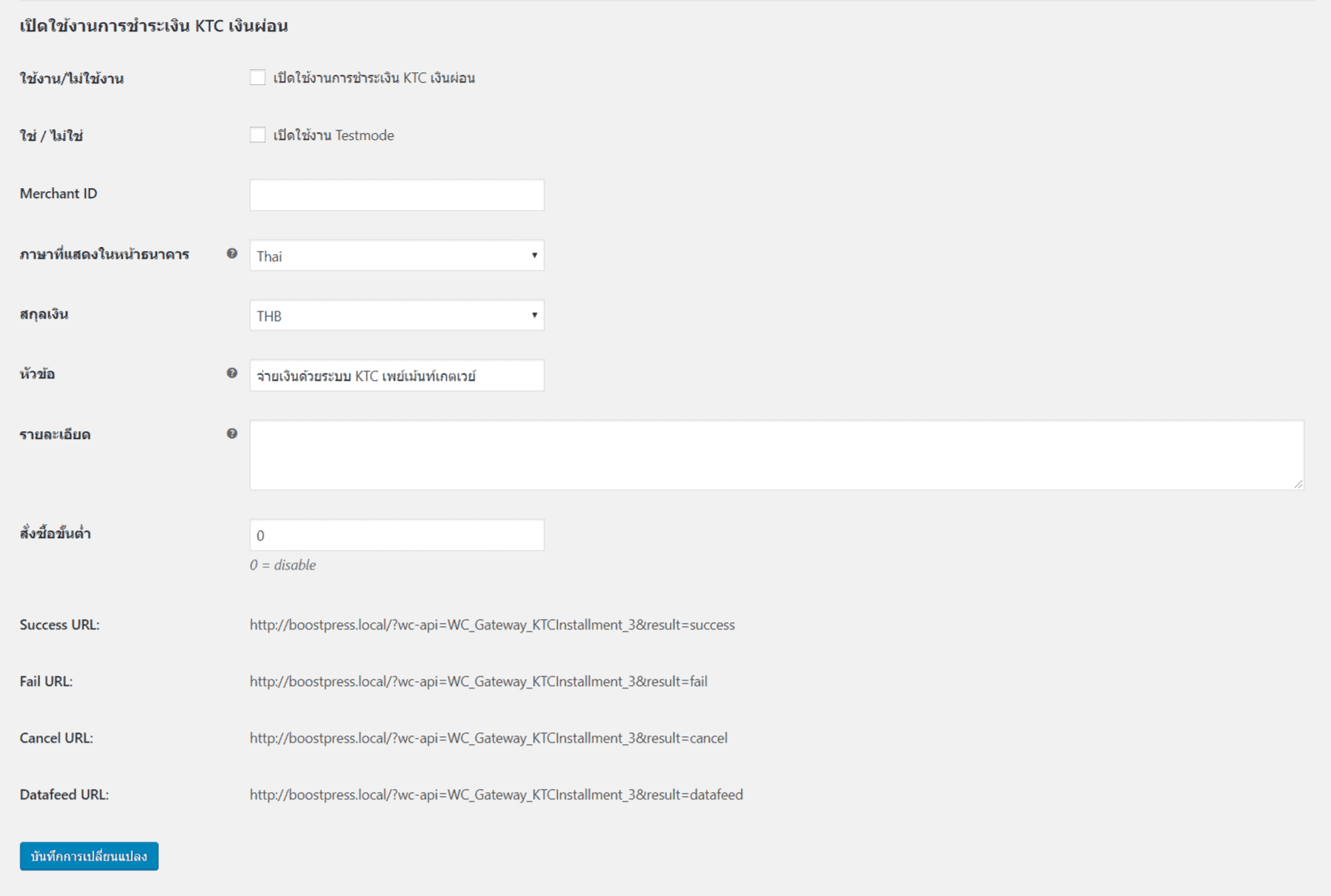The image size is (1331, 896).
Task: Enable the KTC เงินผ่อน payment checkbox
Action: [x=257, y=77]
